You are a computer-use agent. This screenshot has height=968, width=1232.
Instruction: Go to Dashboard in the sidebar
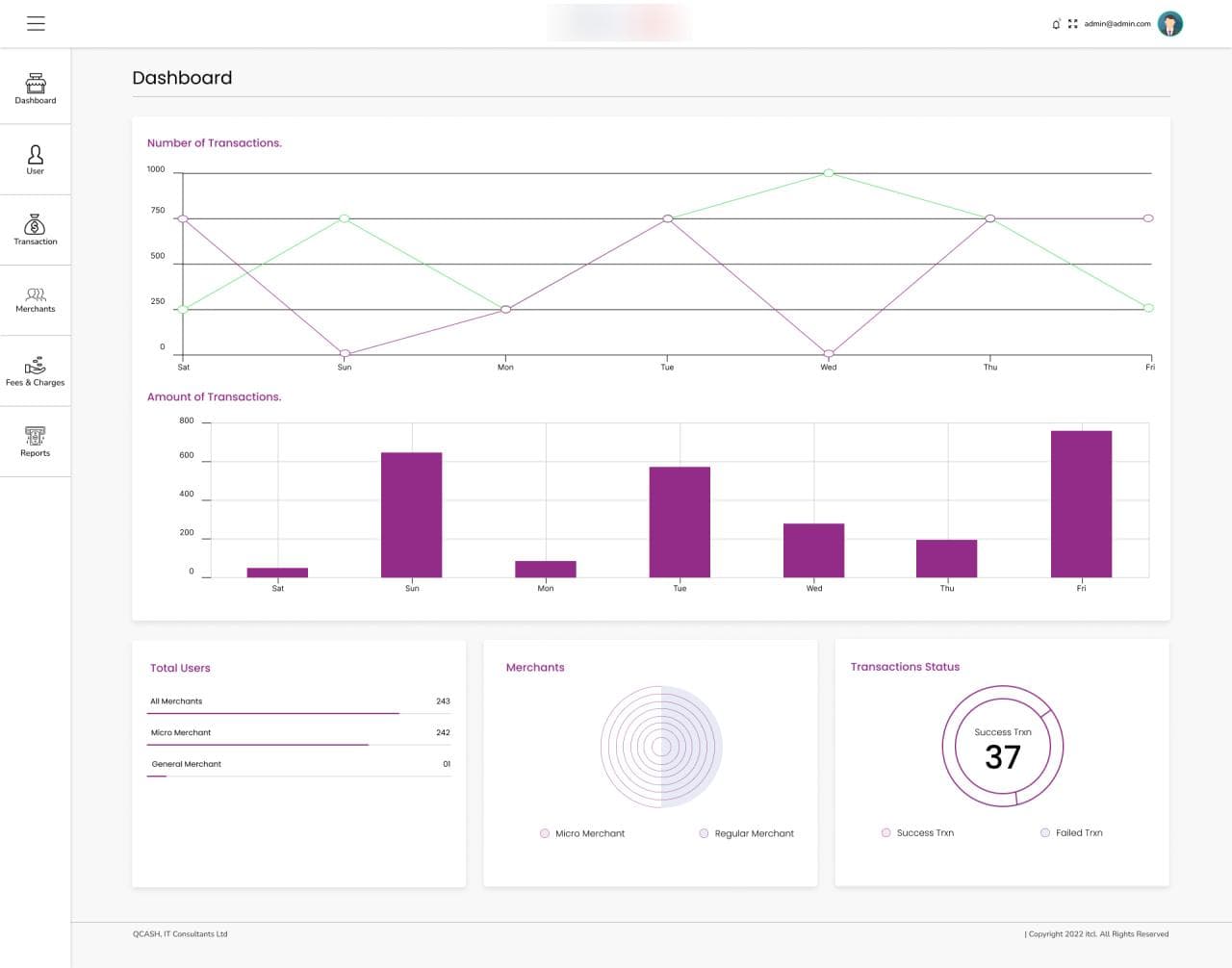coord(36,88)
